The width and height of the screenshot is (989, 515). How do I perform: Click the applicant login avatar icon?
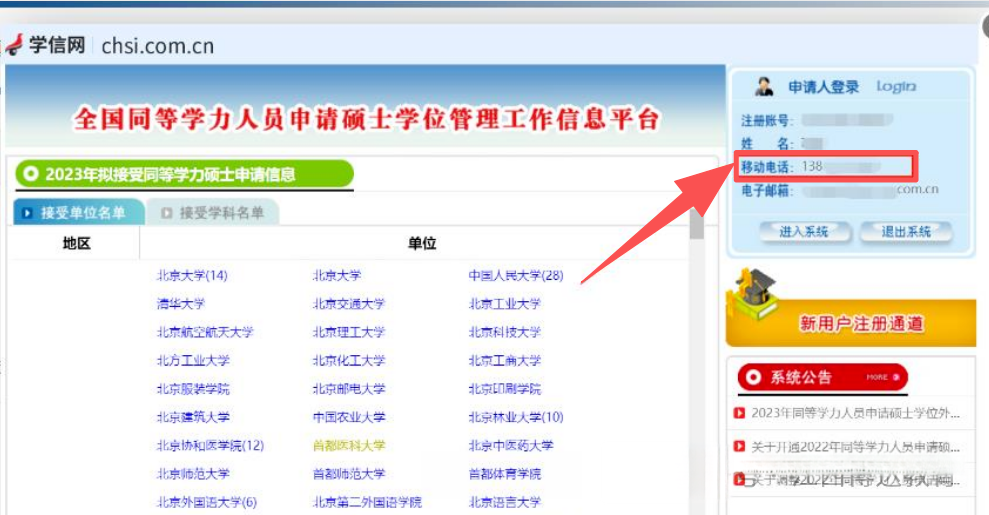tap(764, 86)
